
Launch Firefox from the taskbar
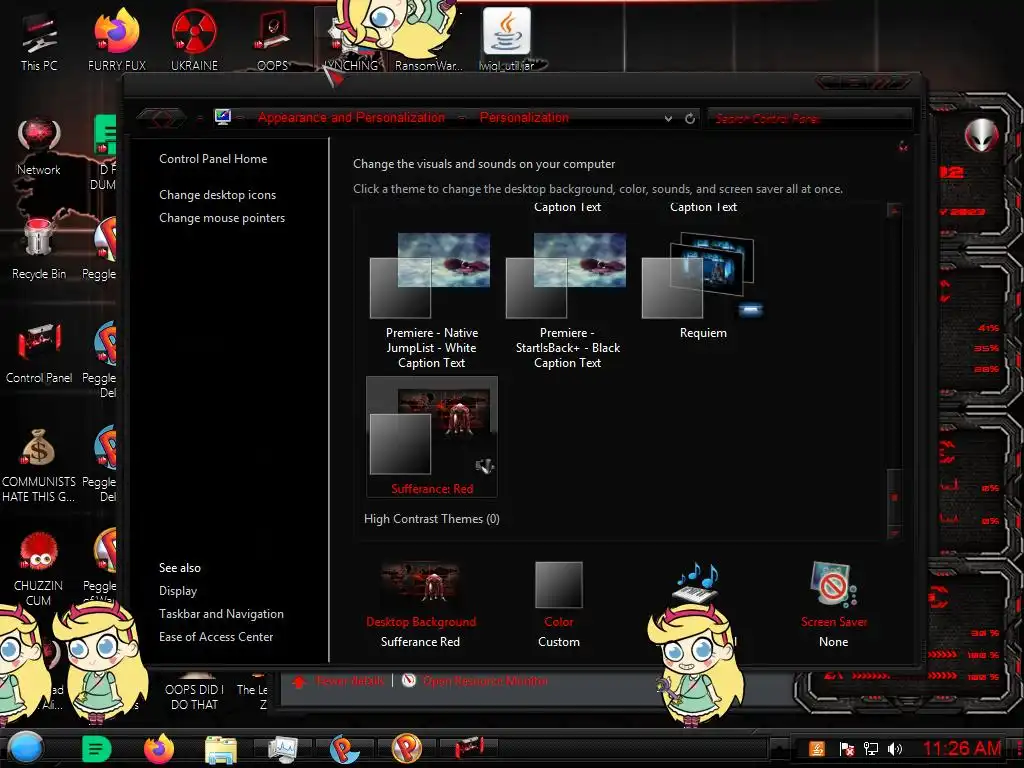159,749
